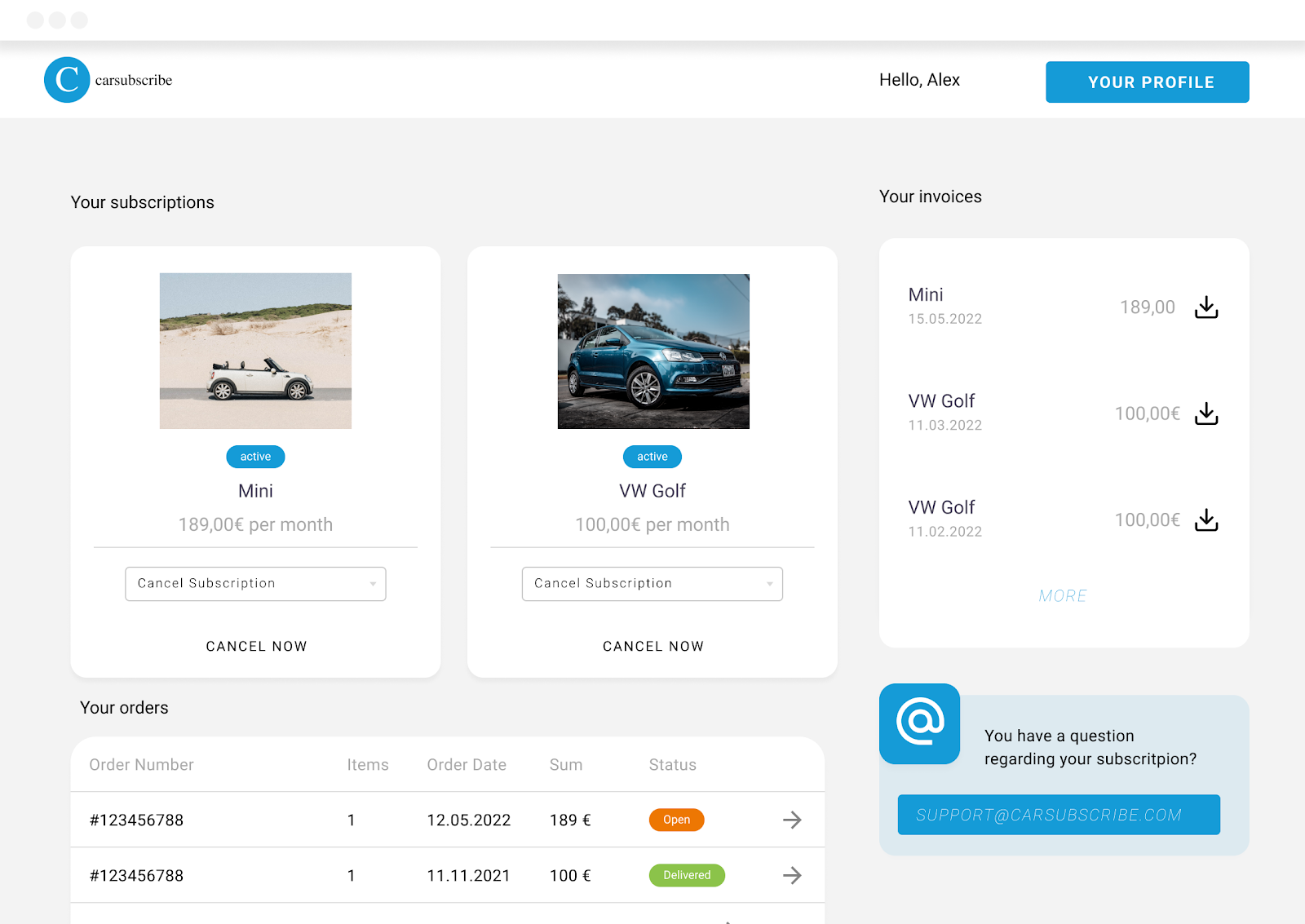Click the Status column header
Screen dimensions: 1305x924
(x=673, y=765)
